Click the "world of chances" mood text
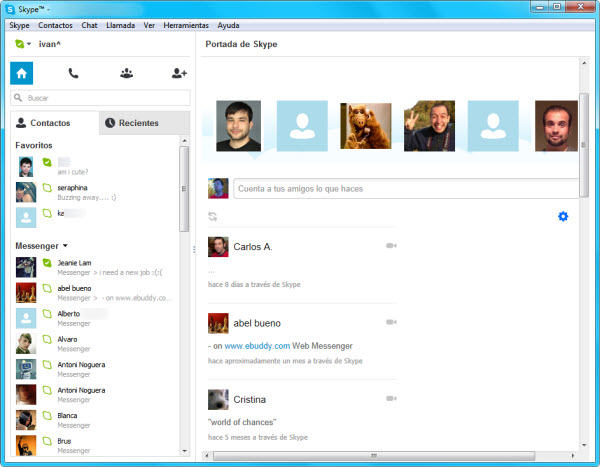The image size is (600, 467). click(x=242, y=422)
